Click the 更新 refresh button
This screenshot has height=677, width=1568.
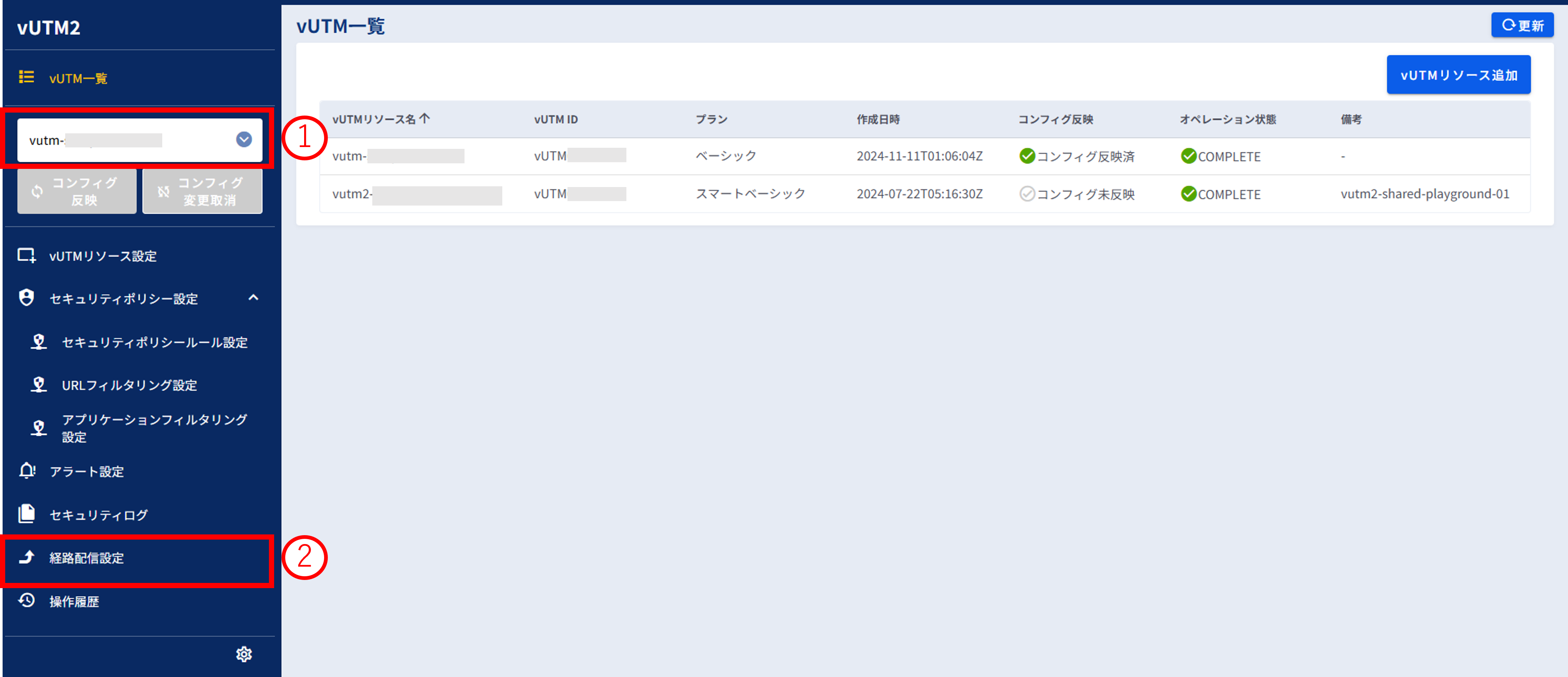click(1522, 25)
